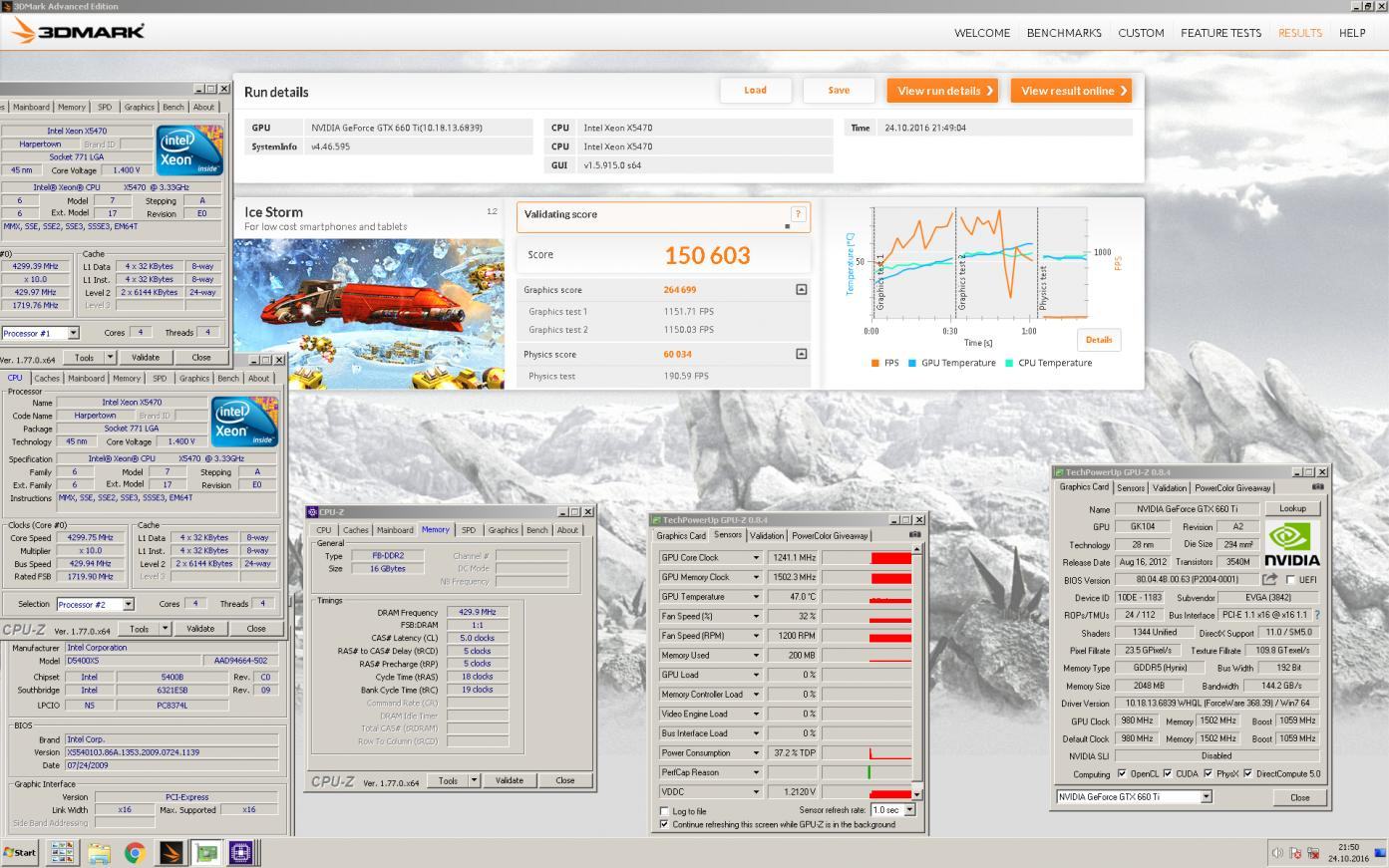Open GPU Temperature sensor dropdown

pyautogui.click(x=756, y=597)
